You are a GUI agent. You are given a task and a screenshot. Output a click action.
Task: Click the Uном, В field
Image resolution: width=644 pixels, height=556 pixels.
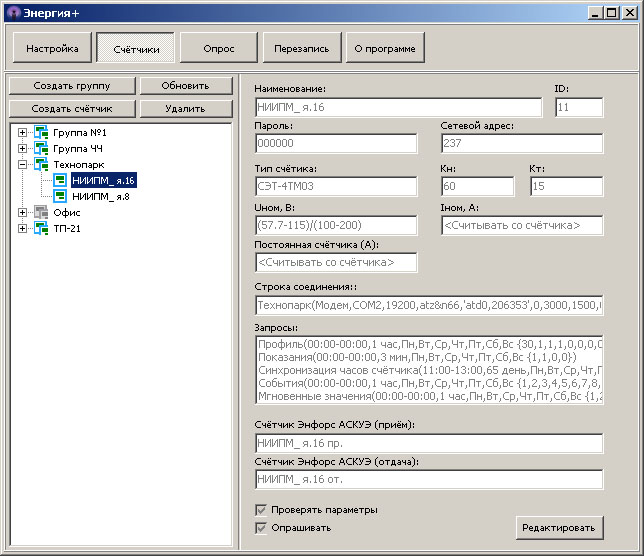coord(336,225)
